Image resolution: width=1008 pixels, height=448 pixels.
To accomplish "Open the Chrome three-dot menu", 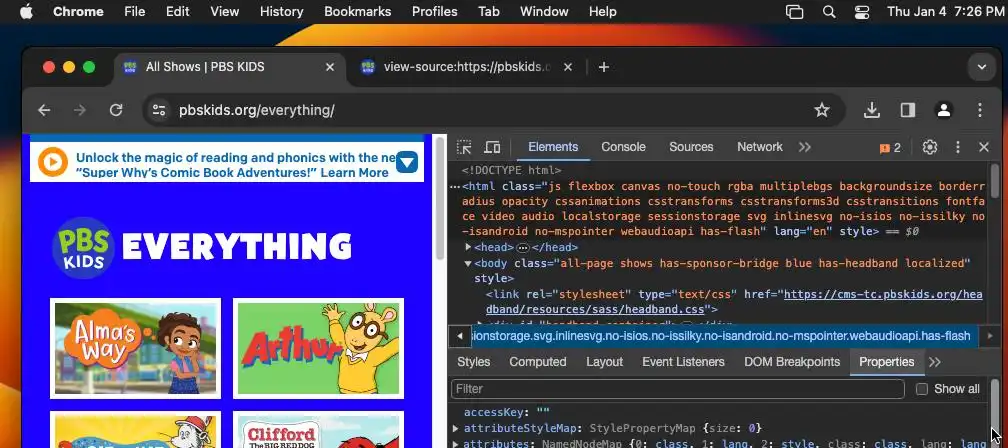I will [x=980, y=110].
